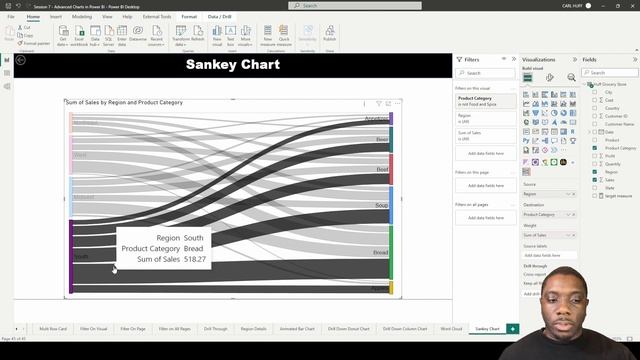640x360 pixels.
Task: Open Excel workbook data source
Action: tap(79, 36)
